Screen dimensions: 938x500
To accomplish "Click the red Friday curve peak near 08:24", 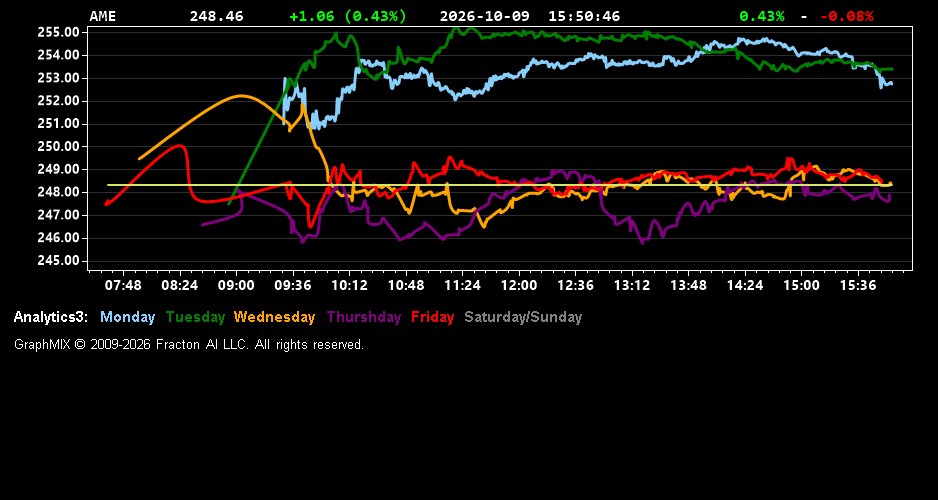I will 179,145.
